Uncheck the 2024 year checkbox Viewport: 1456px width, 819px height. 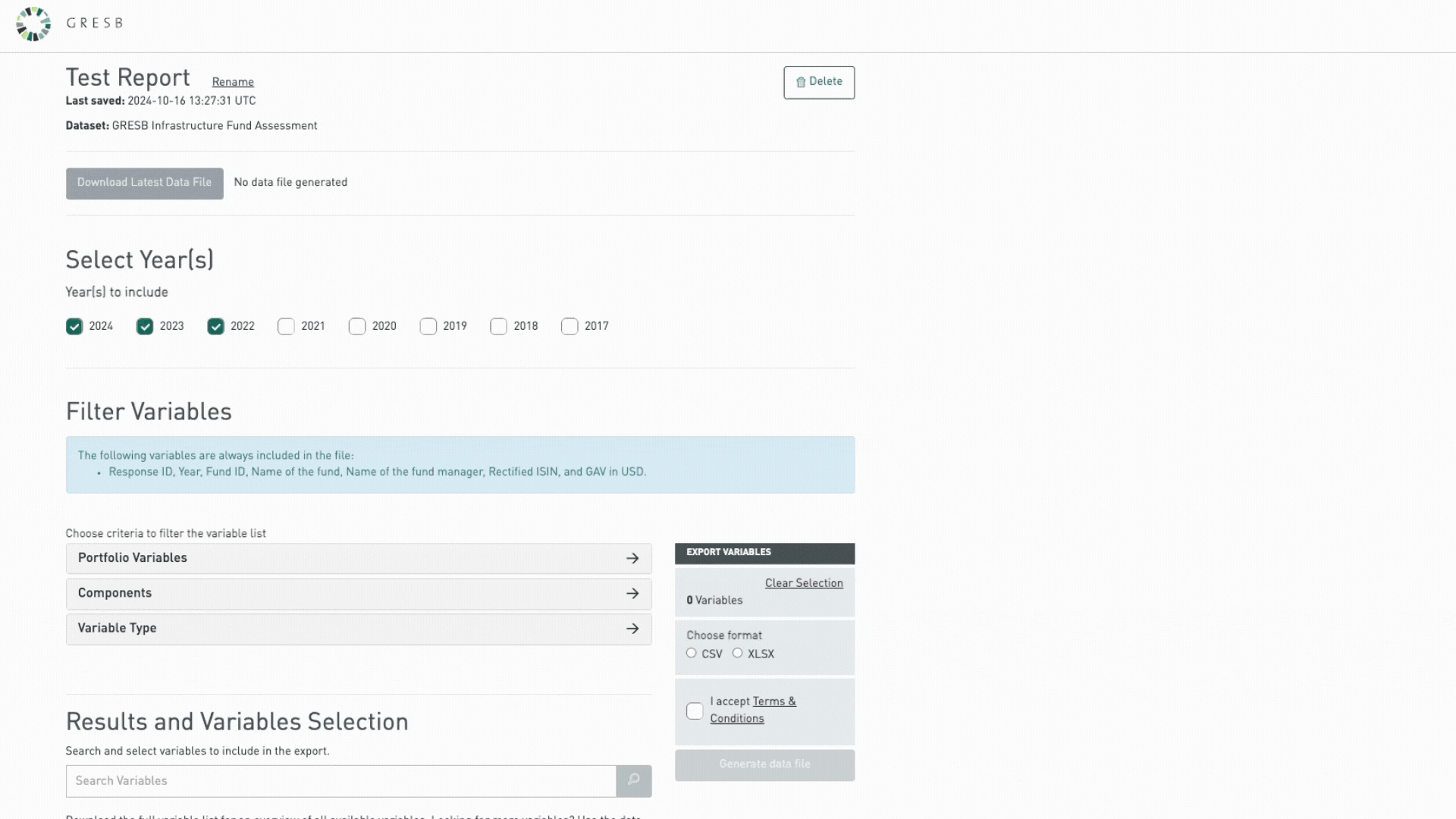(x=74, y=326)
